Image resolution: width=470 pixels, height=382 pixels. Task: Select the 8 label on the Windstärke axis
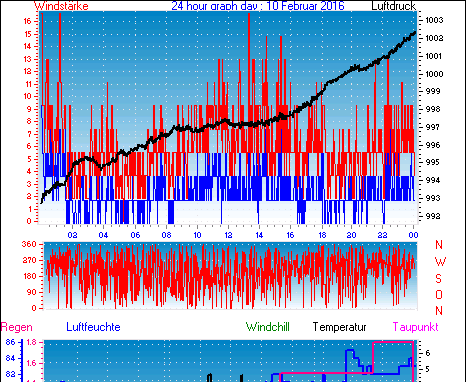(29, 121)
